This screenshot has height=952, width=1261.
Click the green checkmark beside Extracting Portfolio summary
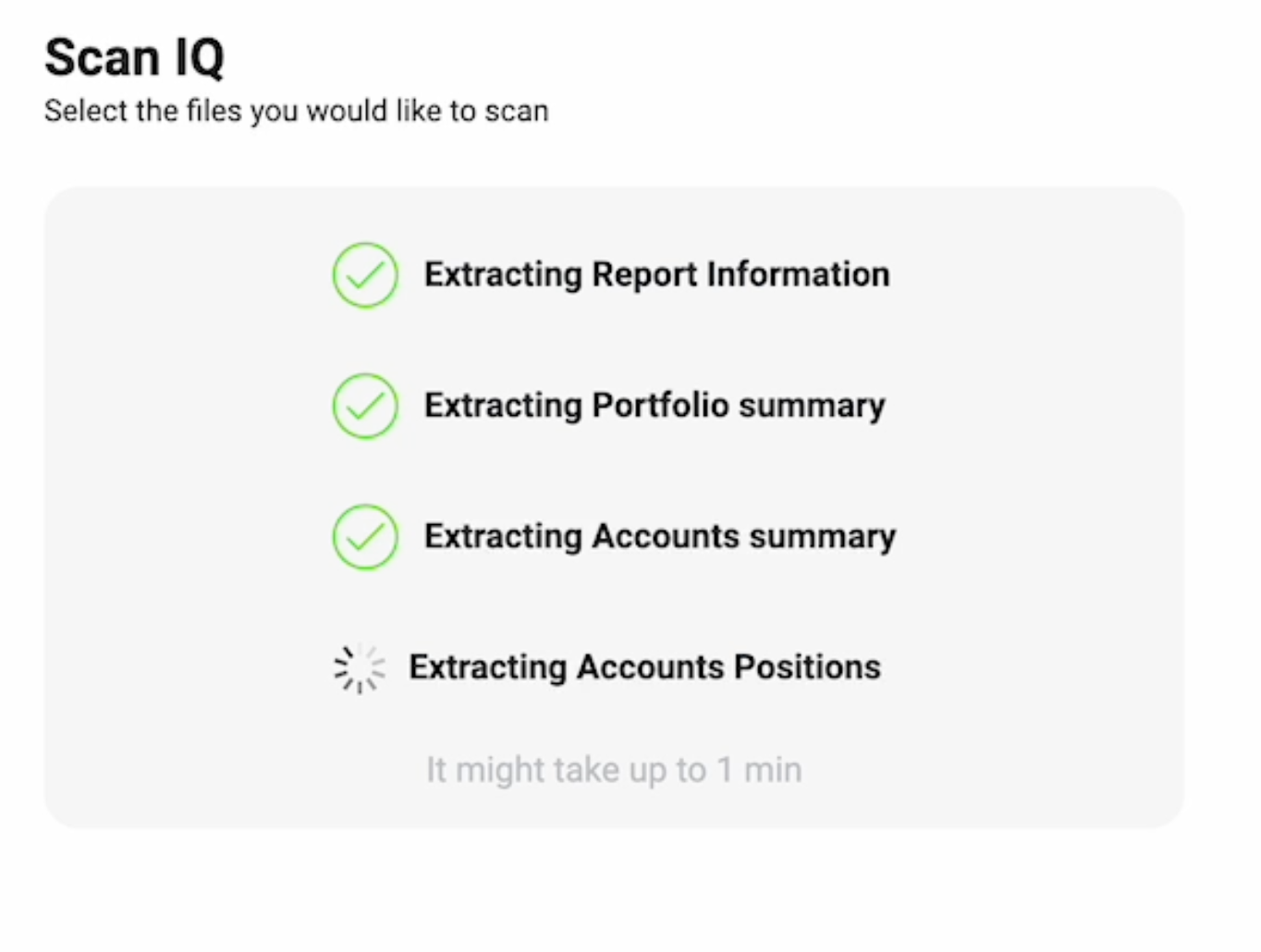point(365,406)
